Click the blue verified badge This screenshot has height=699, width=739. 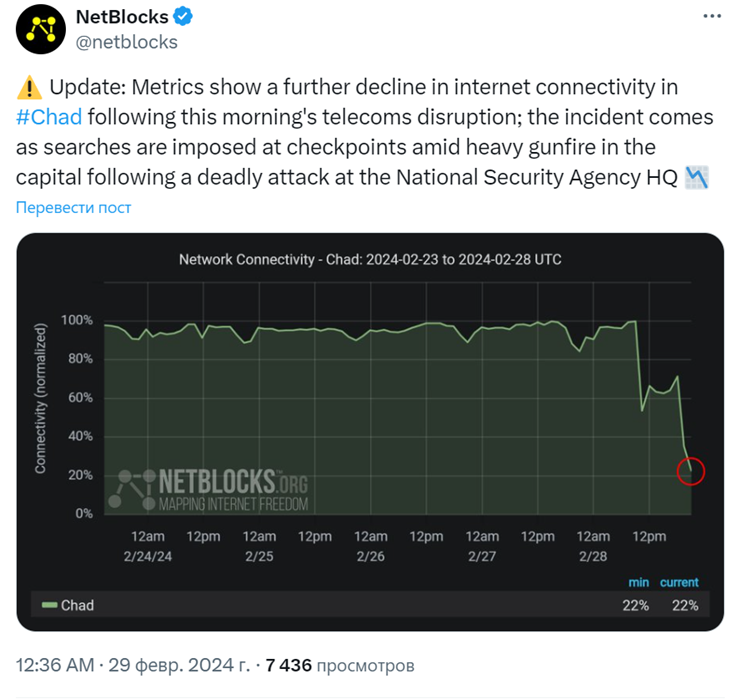click(183, 17)
